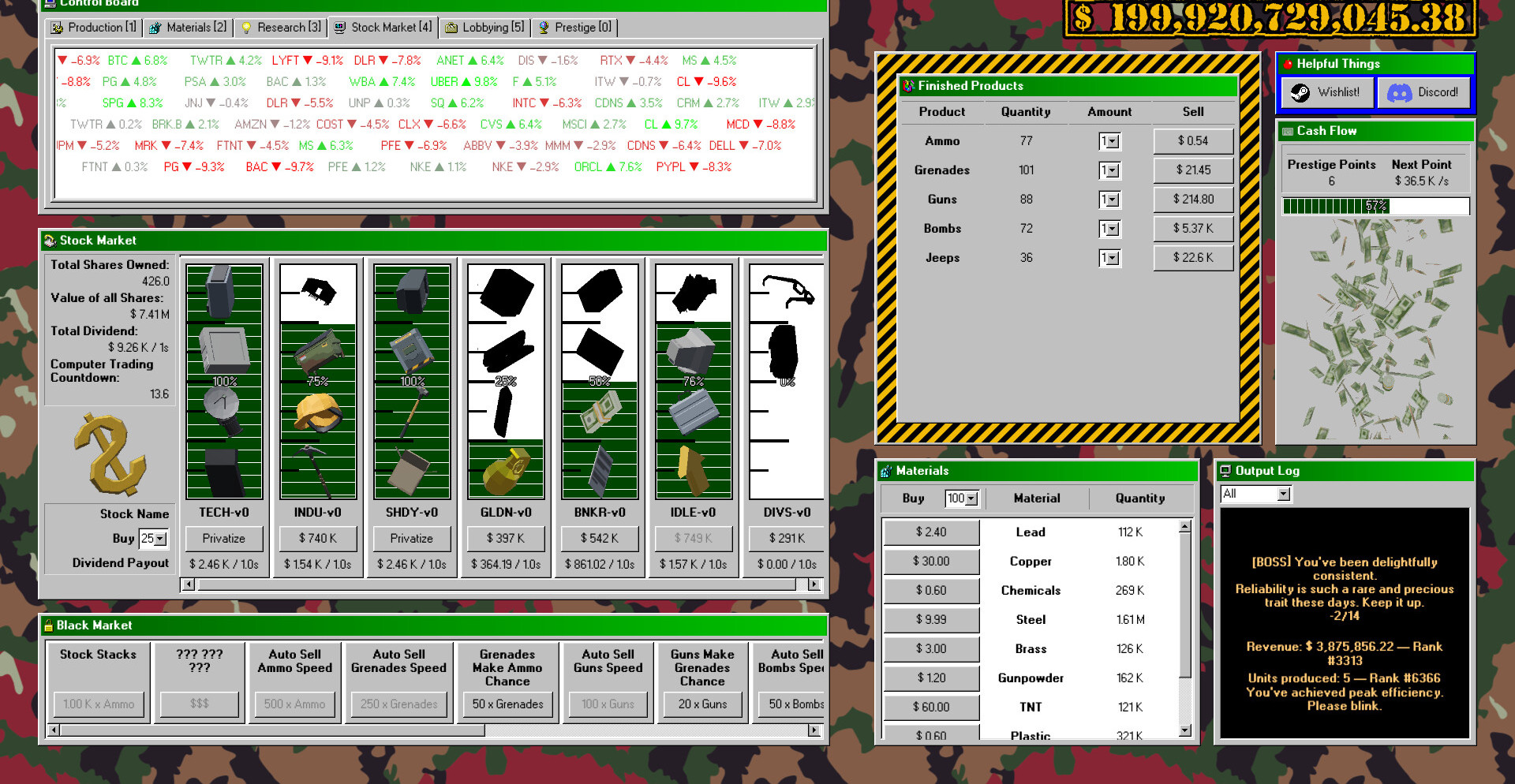Open the Ammo amount dropdown

click(x=1109, y=141)
